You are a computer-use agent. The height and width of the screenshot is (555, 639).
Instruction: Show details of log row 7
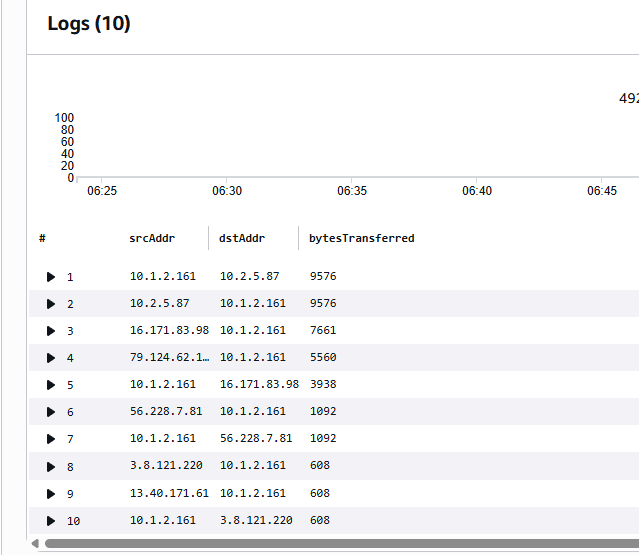(x=51, y=439)
